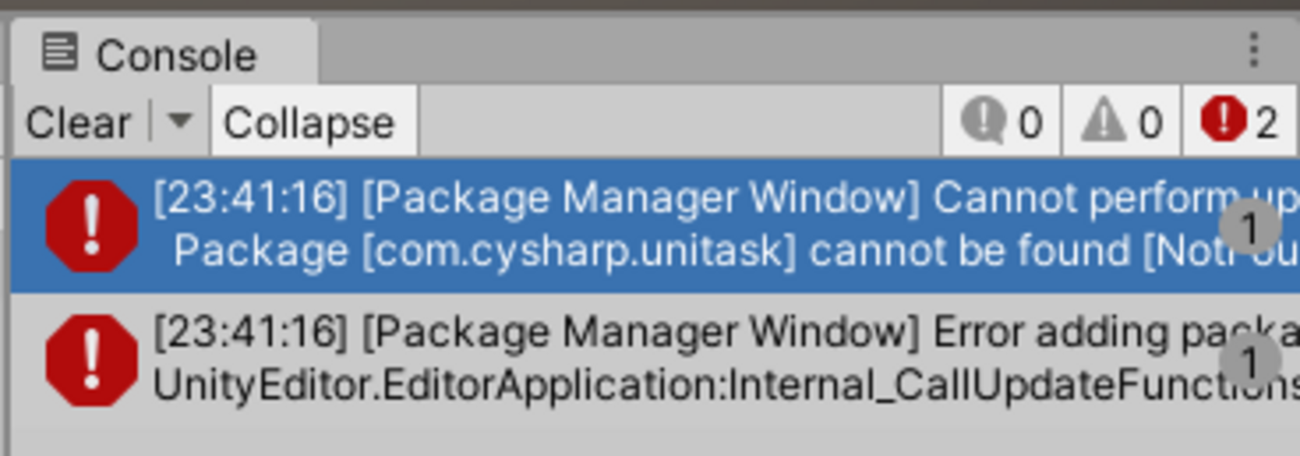Toggle the error messages filter showing 2
Screen dimensions: 1300x456
[1240, 122]
